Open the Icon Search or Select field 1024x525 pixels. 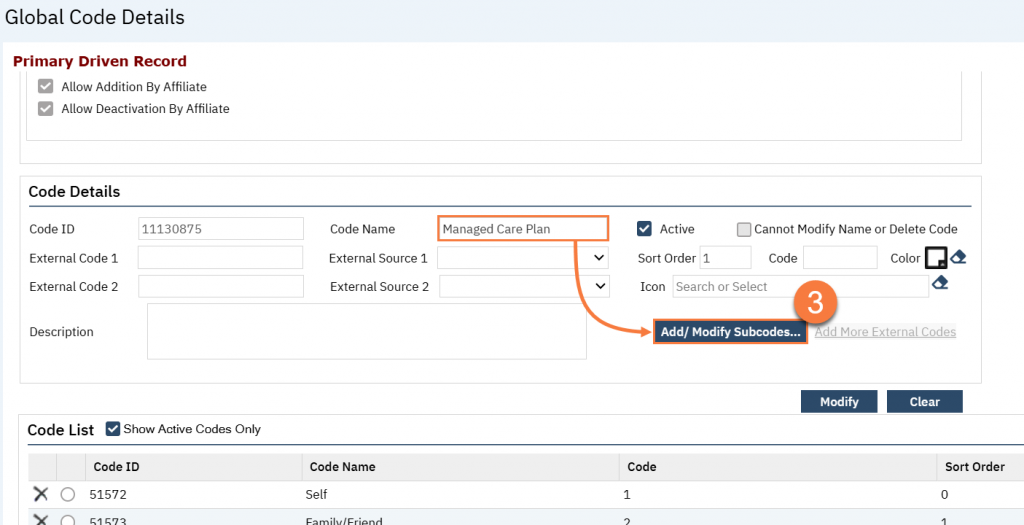(800, 287)
